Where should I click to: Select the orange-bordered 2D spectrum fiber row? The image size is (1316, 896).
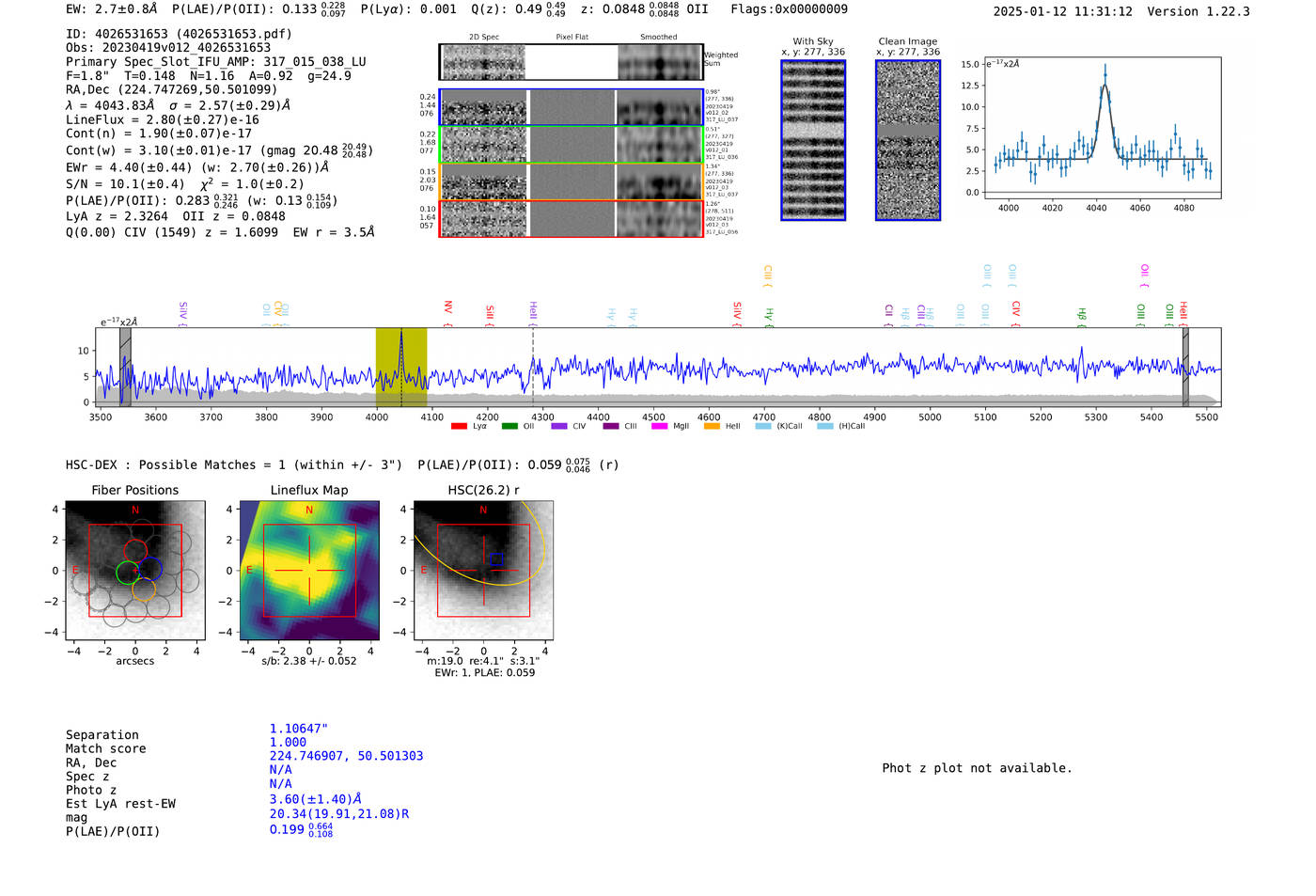[571, 181]
